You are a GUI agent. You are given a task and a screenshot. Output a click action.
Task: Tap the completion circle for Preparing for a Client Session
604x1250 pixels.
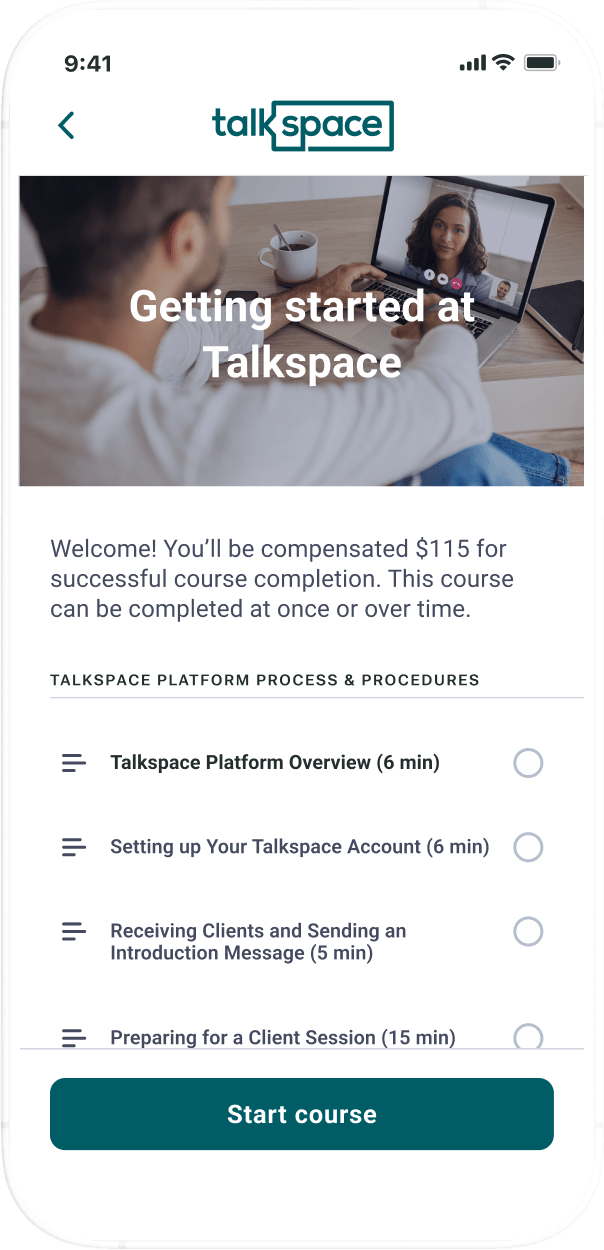click(x=528, y=1038)
